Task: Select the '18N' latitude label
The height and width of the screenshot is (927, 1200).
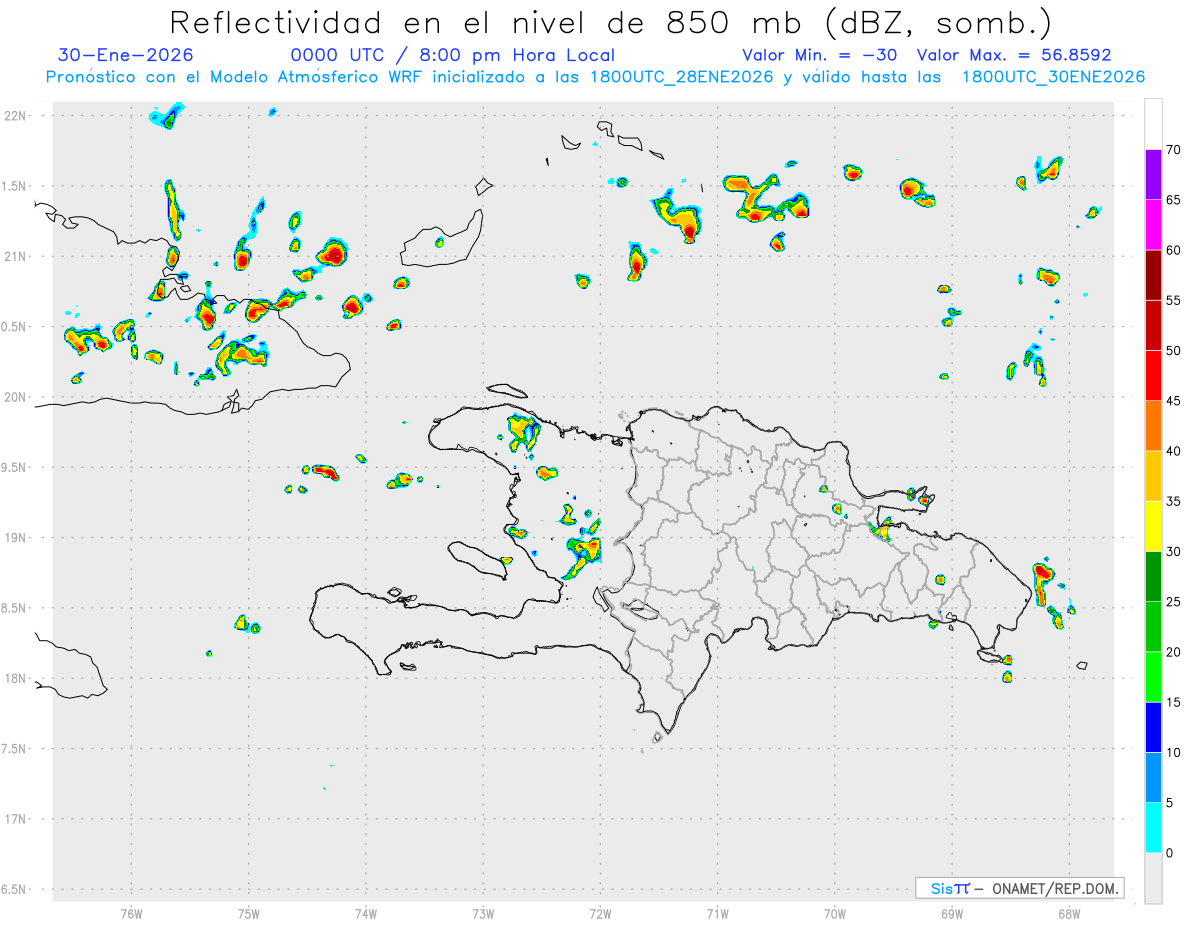Action: tap(16, 679)
